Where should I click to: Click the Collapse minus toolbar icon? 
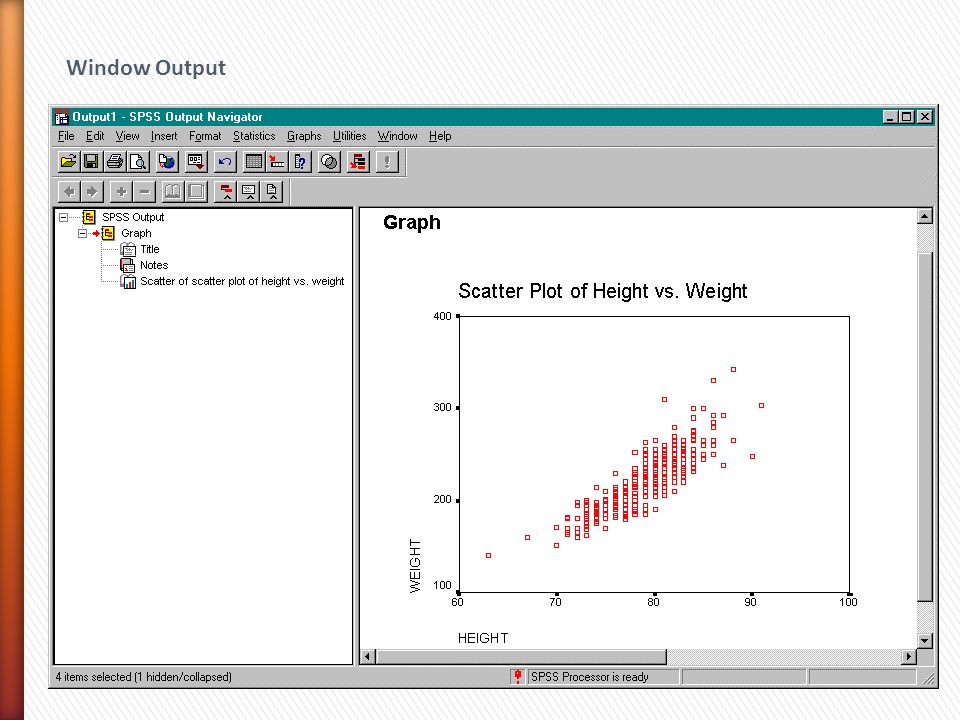click(144, 192)
